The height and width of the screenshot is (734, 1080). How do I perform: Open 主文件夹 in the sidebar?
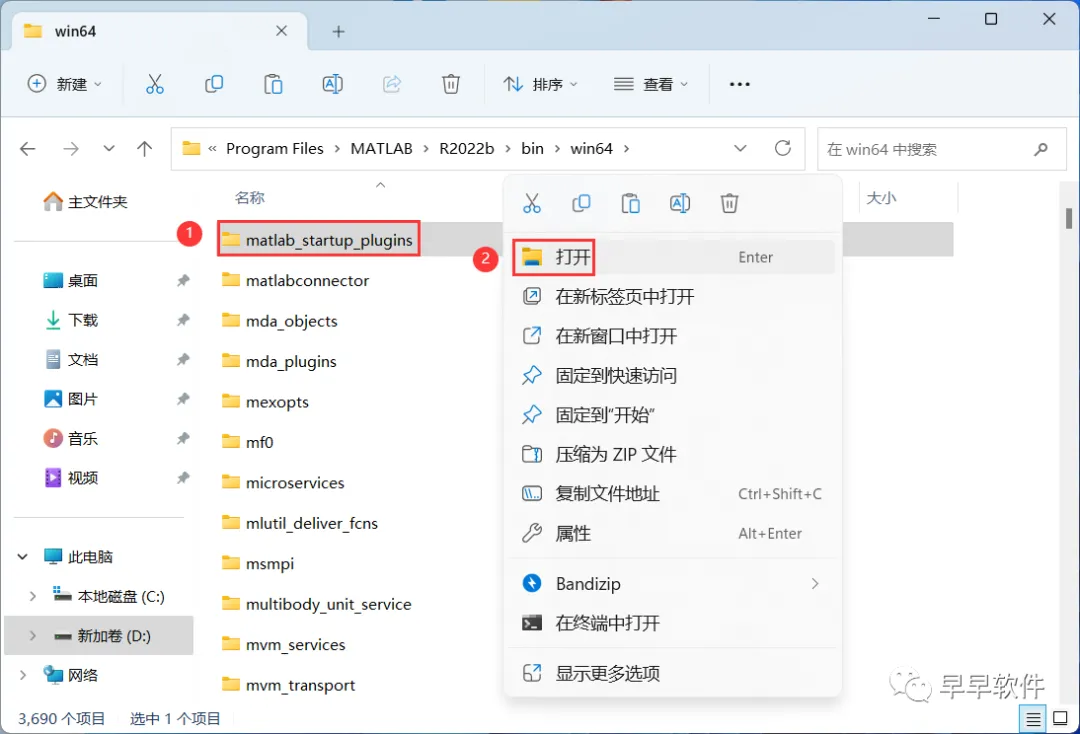pyautogui.click(x=85, y=202)
